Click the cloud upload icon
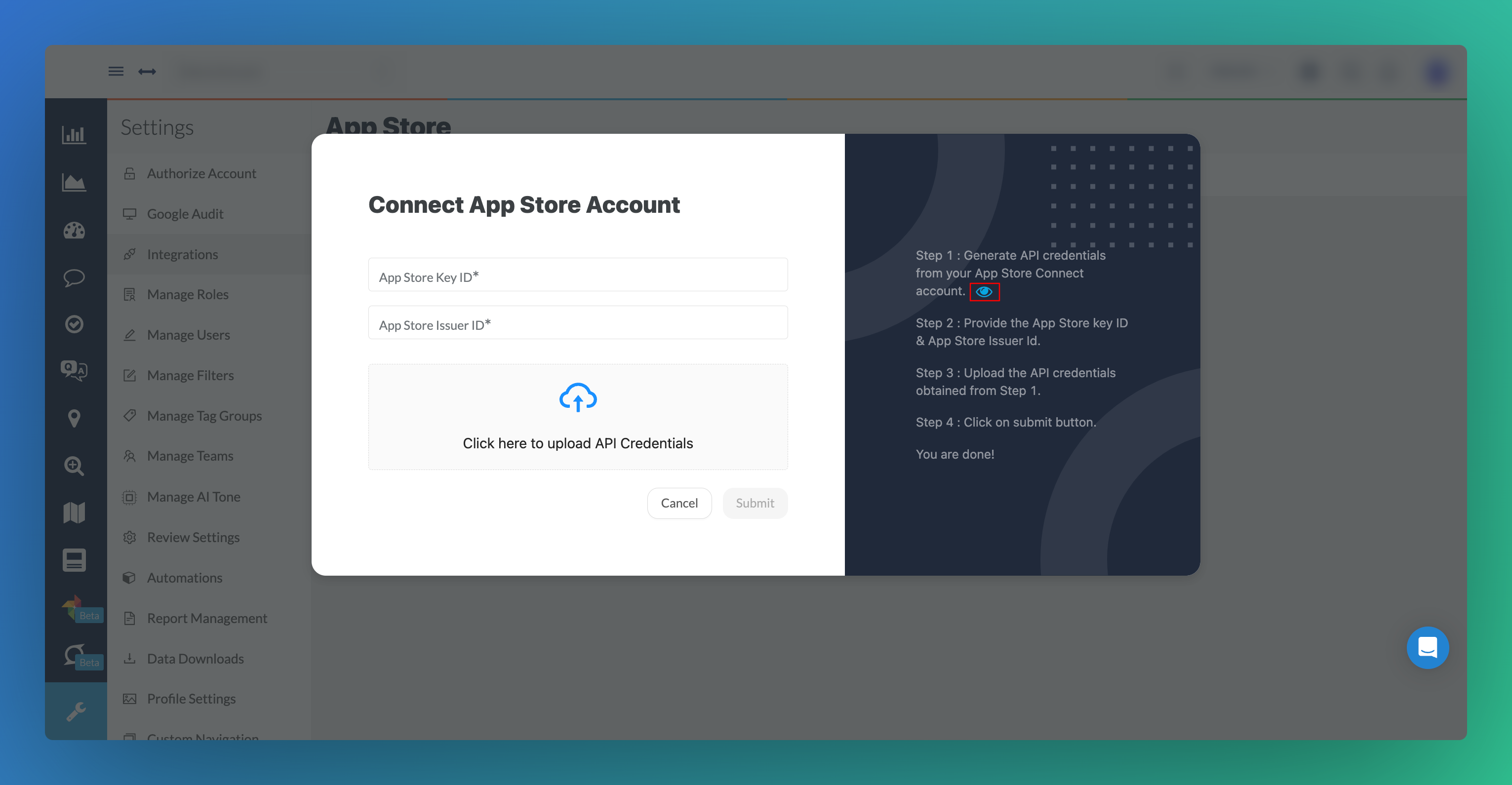Screen dimensions: 1512x785 click(578, 398)
